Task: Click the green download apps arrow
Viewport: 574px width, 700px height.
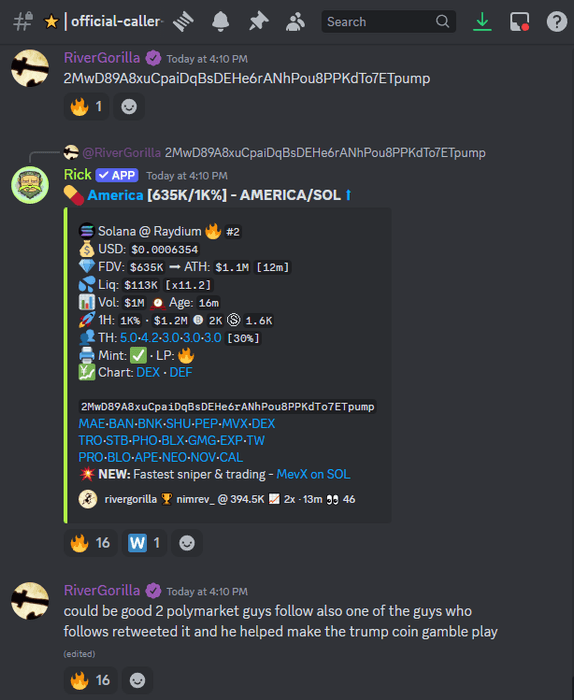Action: [482, 21]
